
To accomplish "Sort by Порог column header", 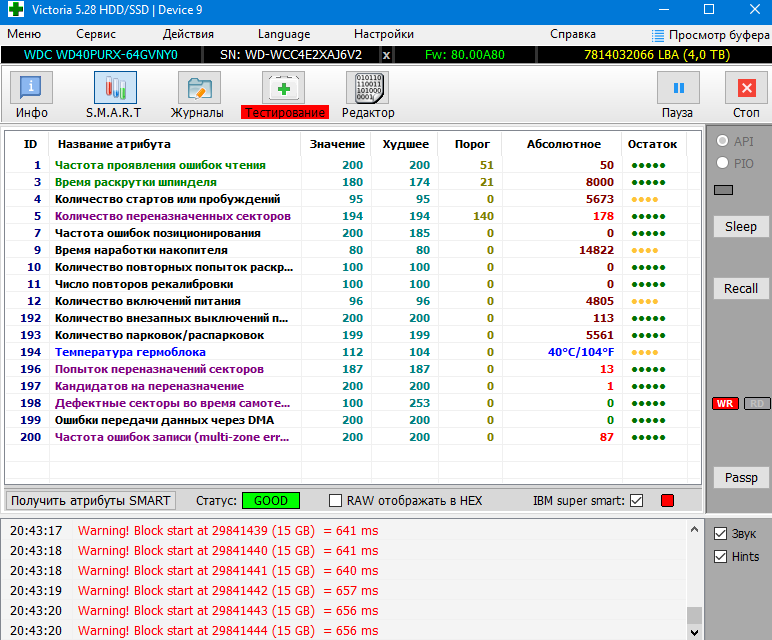I will click(472, 144).
